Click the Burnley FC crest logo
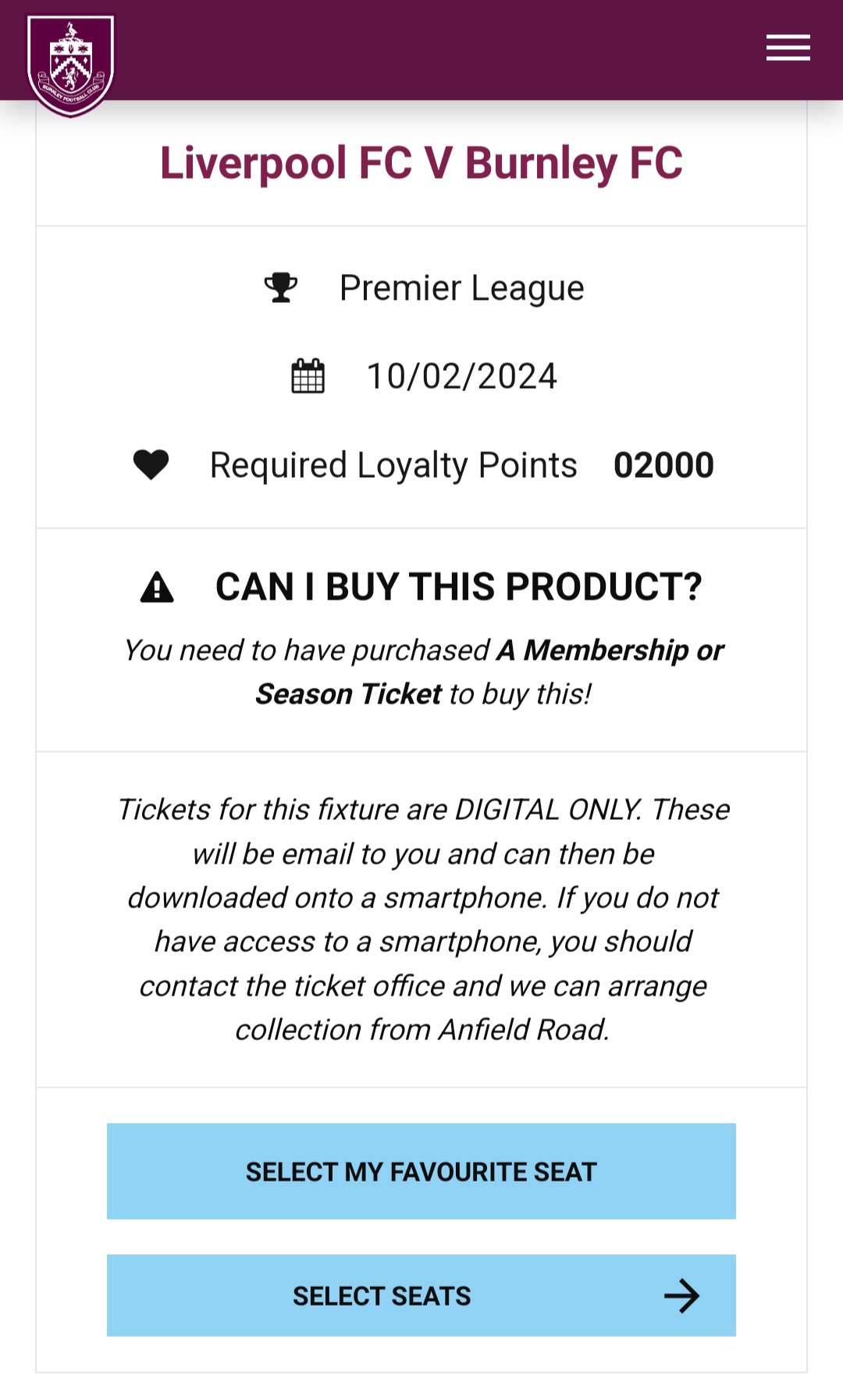Viewport: 843px width, 1400px height. pos(70,66)
